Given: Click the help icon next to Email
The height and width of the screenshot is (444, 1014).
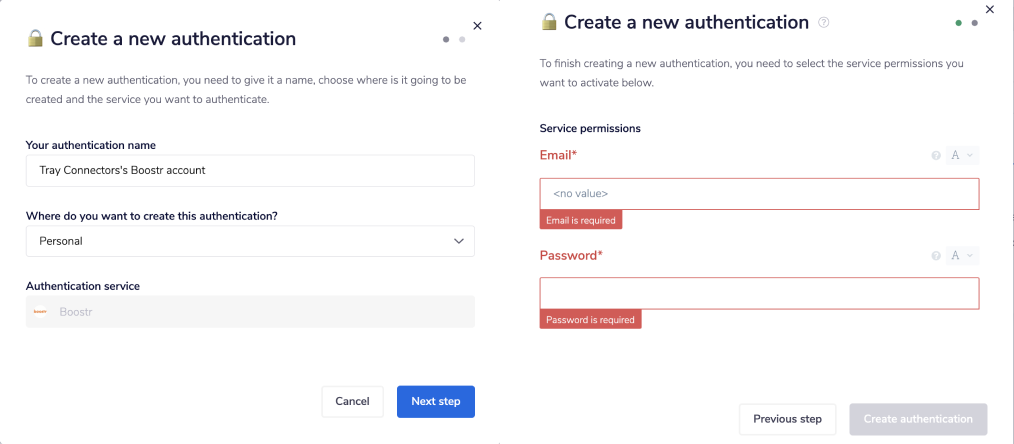Looking at the screenshot, I should click(x=936, y=156).
